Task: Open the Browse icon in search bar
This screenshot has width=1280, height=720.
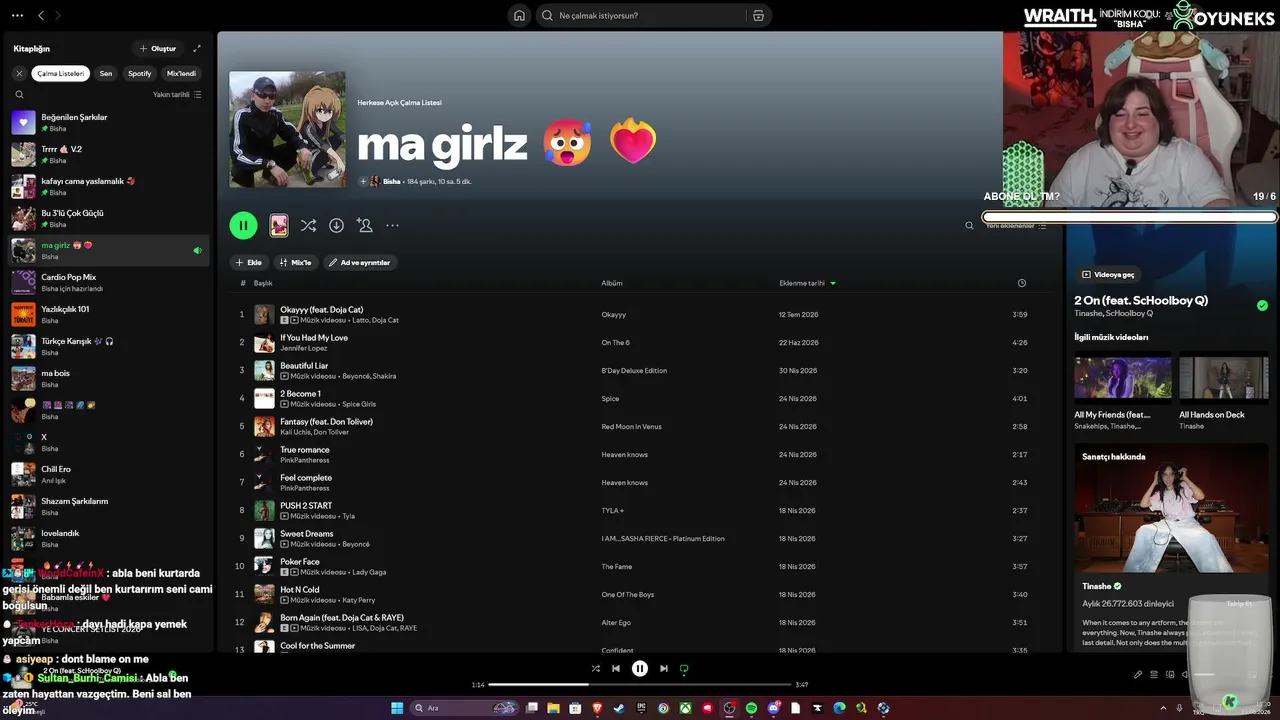Action: [758, 15]
